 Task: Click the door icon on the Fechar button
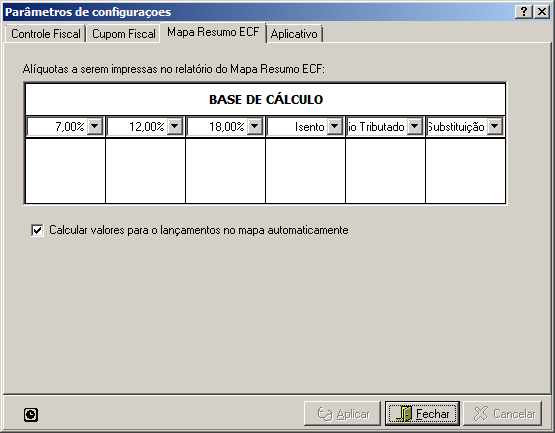tap(405, 414)
